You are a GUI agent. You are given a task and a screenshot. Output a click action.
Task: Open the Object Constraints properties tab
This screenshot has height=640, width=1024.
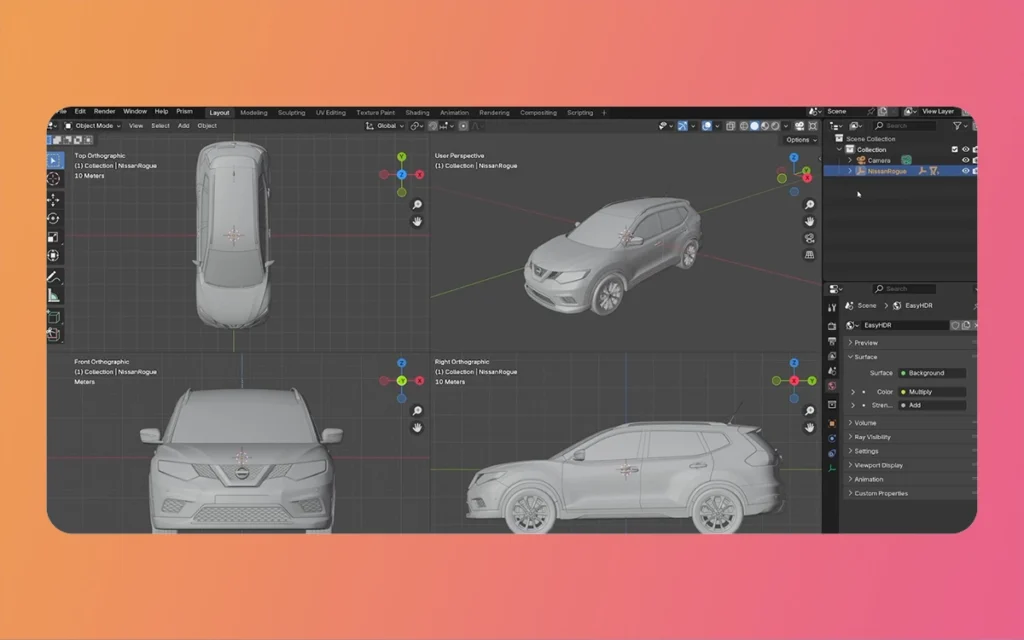[x=832, y=453]
